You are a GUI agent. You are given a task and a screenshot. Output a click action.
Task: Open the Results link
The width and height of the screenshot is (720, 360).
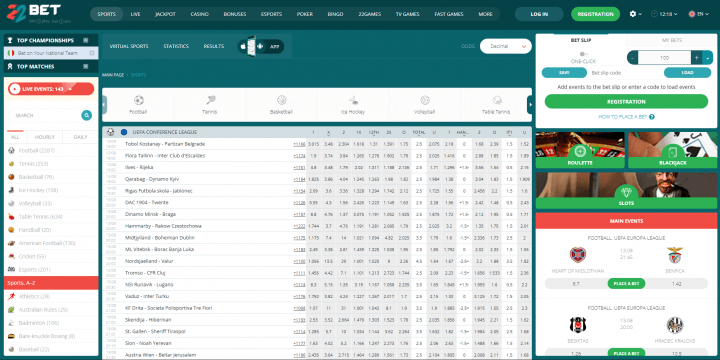[214, 46]
